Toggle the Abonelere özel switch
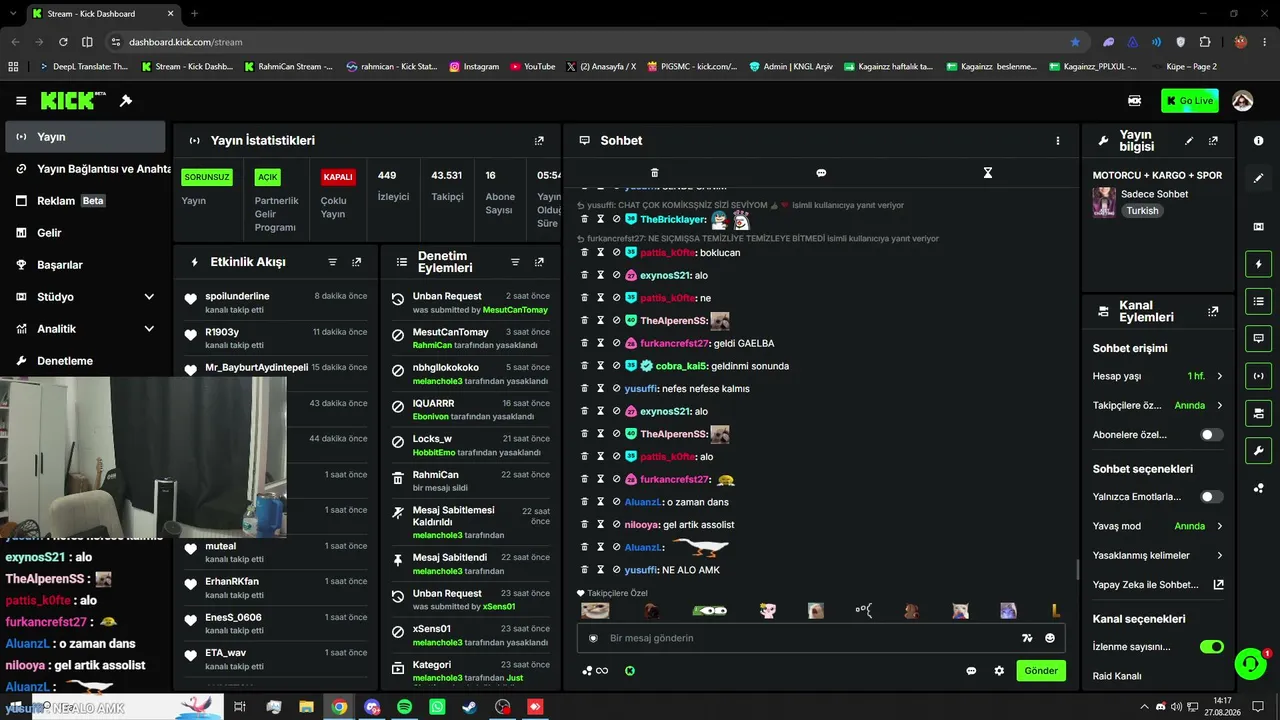The height and width of the screenshot is (720, 1280). [x=1211, y=435]
